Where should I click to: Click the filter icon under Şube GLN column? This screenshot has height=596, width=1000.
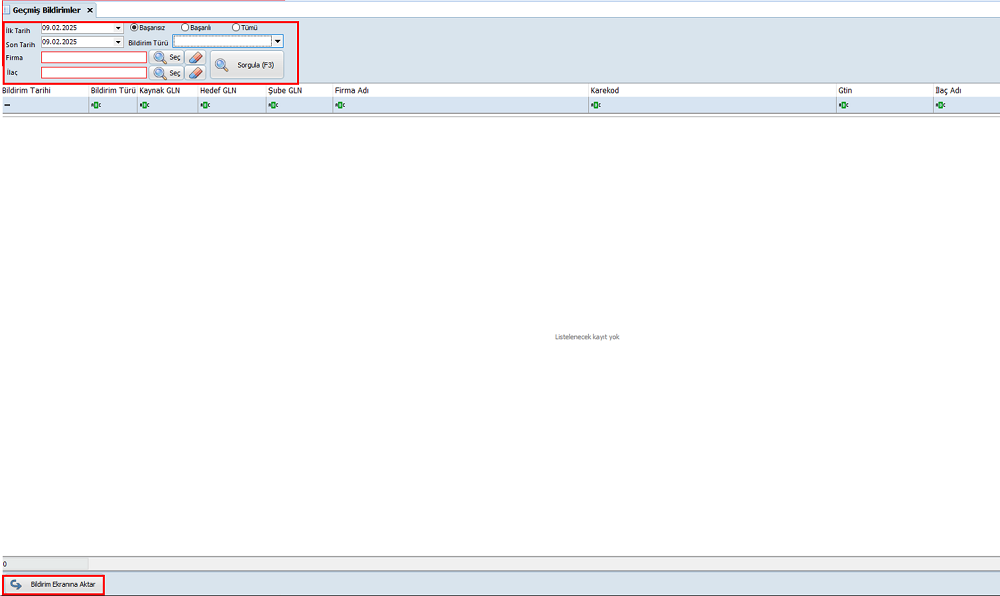273,105
